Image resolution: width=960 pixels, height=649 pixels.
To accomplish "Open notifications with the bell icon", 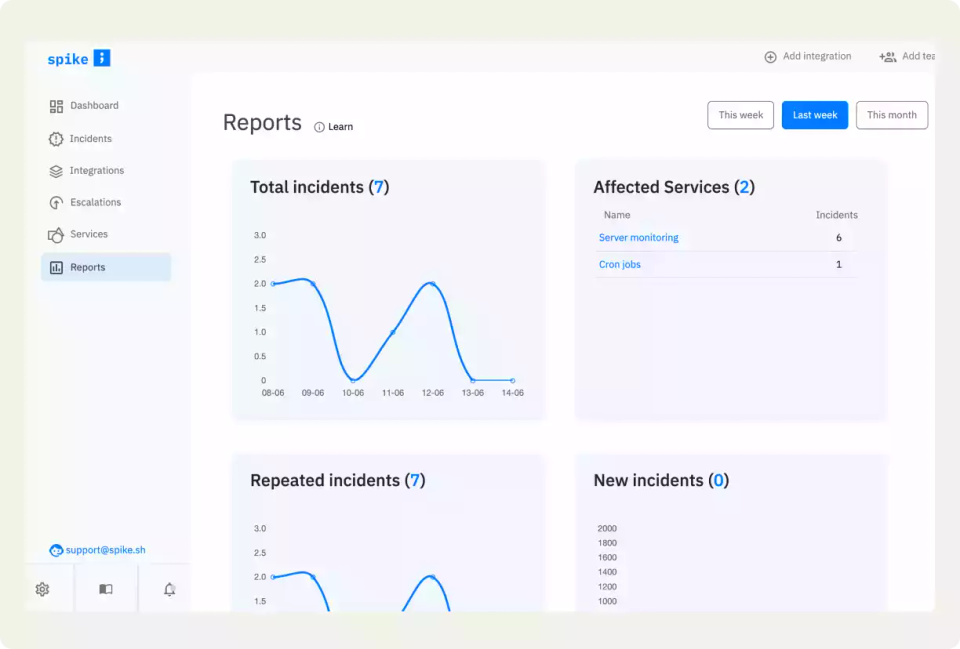I will click(x=170, y=589).
